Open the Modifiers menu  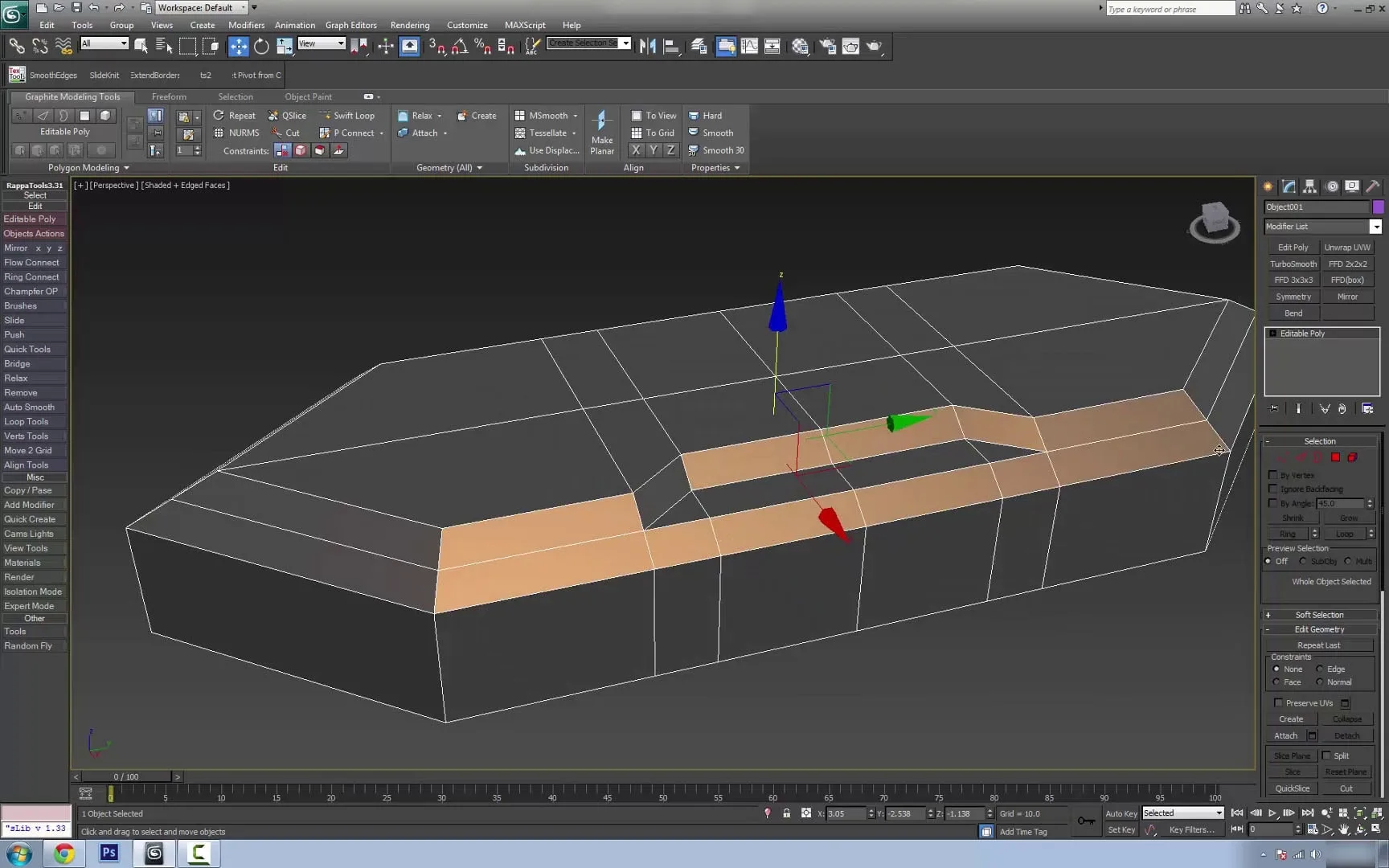246,25
